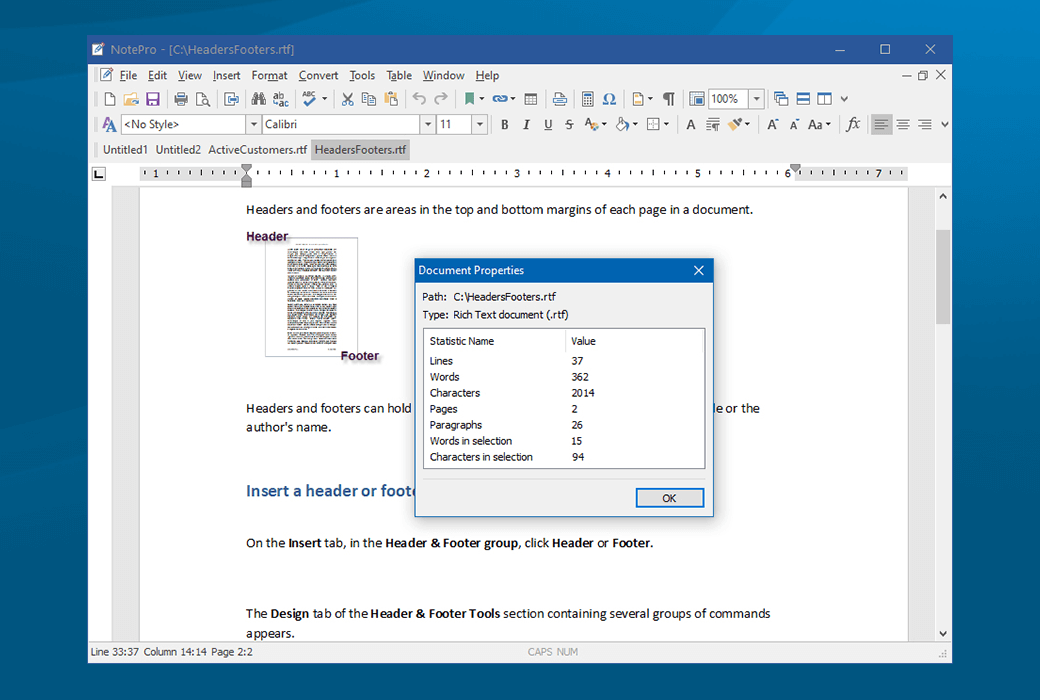Cut the selection with the scissors icon
Viewport: 1040px width, 700px height.
348,100
